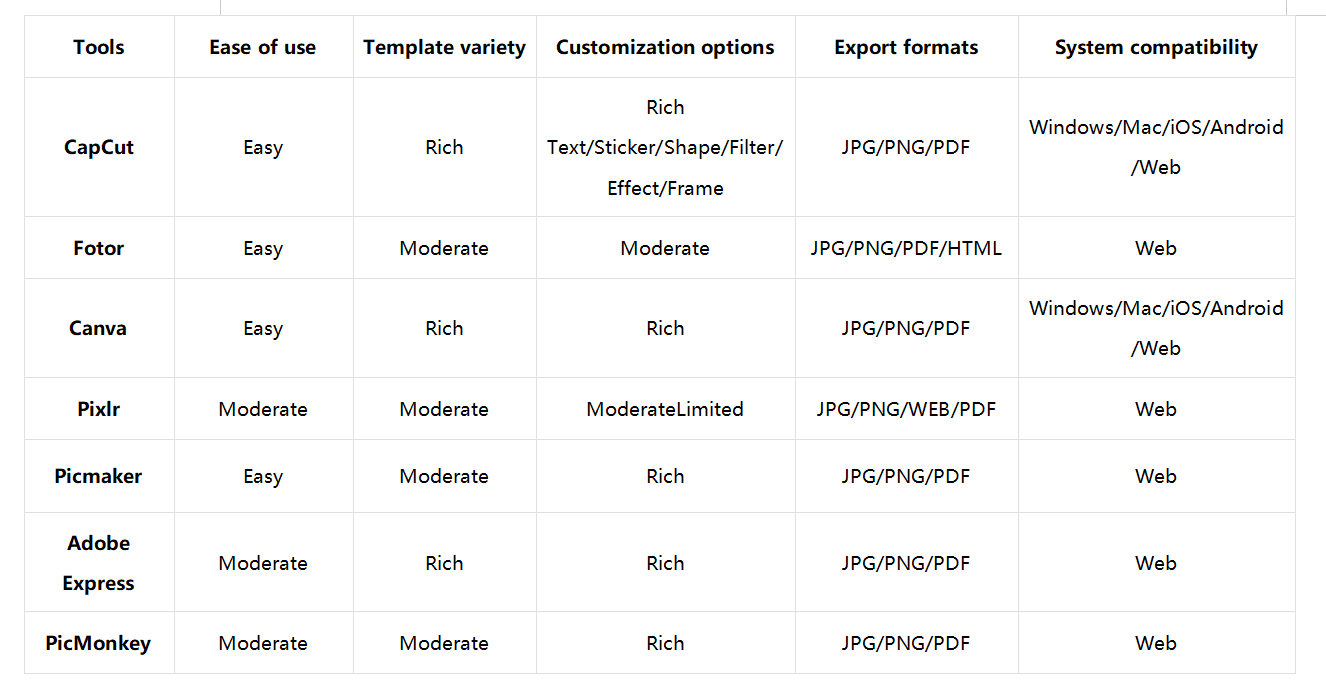This screenshot has width=1326, height=687.
Task: Click the 'System compatibility' header cell
Action: click(x=1156, y=47)
